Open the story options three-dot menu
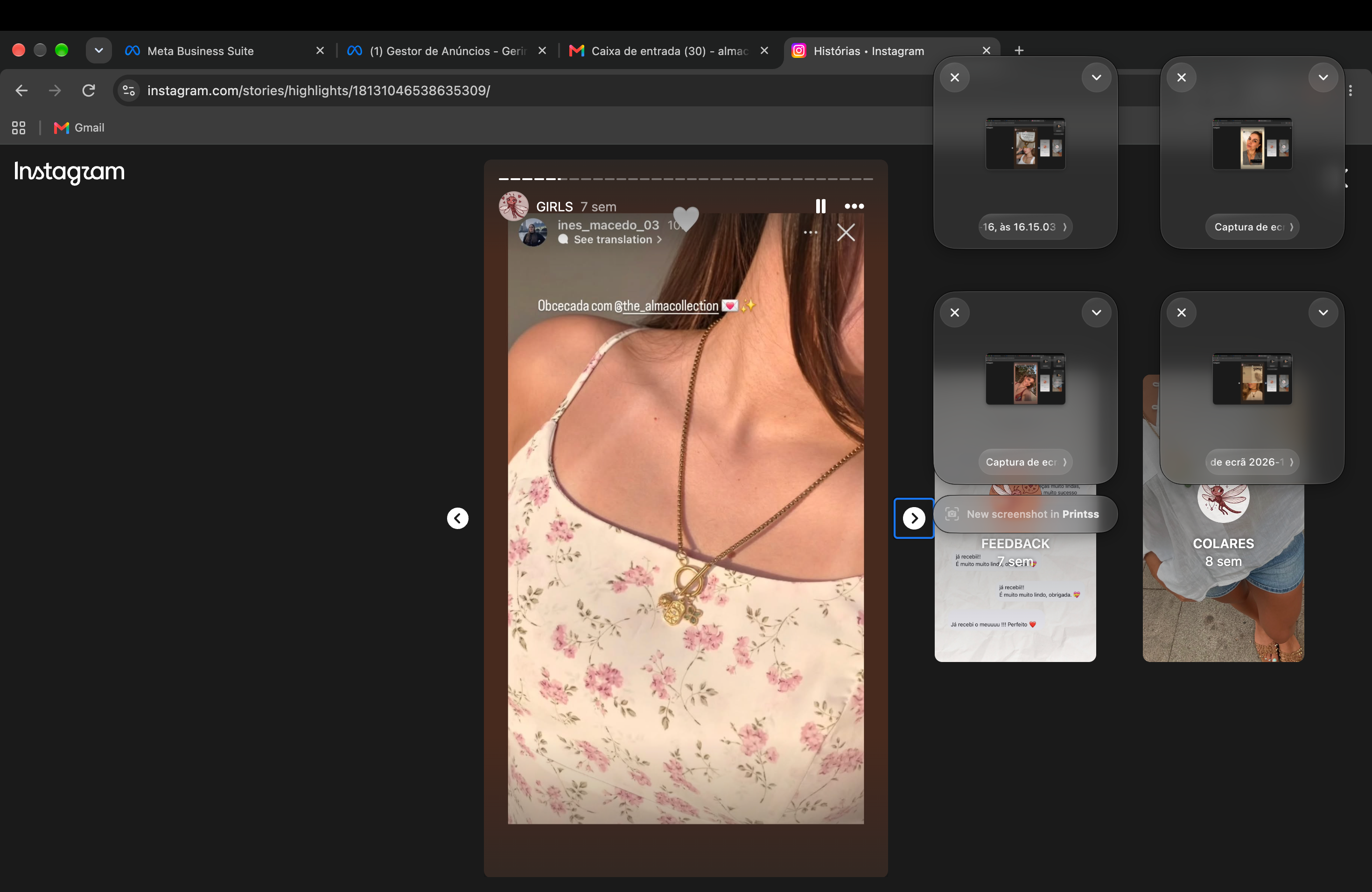 tap(854, 206)
